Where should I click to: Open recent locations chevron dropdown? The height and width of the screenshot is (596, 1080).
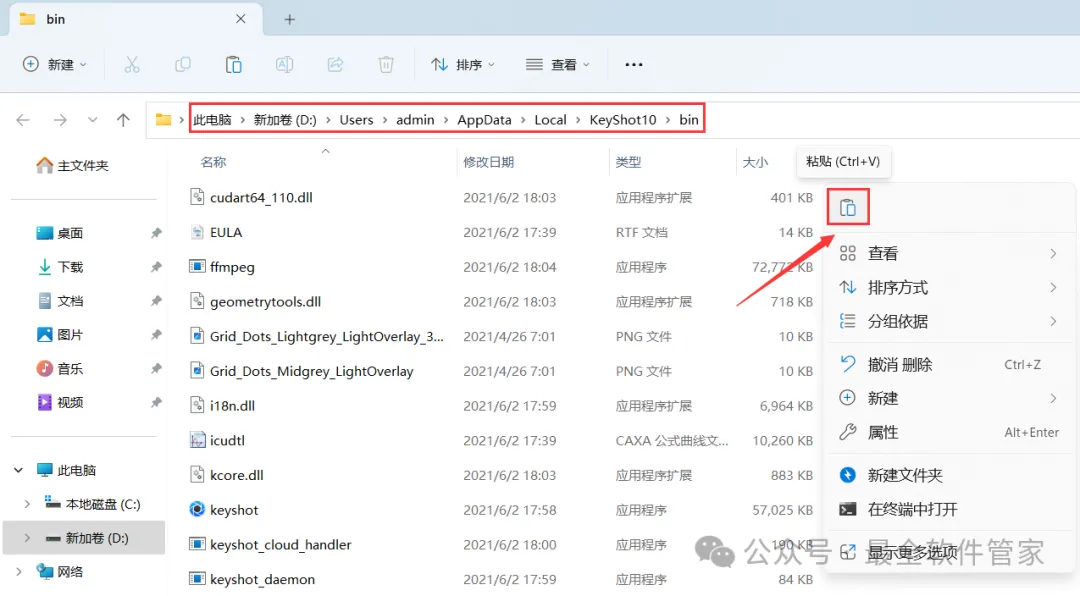[92, 120]
